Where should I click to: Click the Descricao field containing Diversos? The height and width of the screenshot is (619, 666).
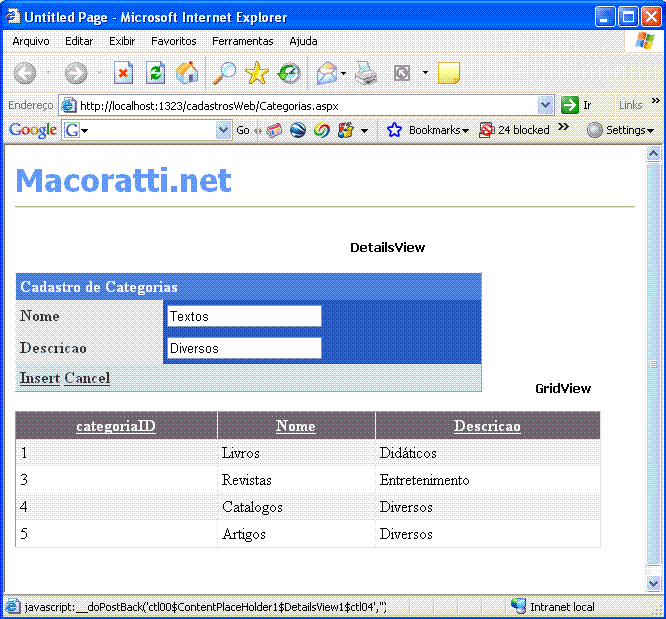(243, 348)
